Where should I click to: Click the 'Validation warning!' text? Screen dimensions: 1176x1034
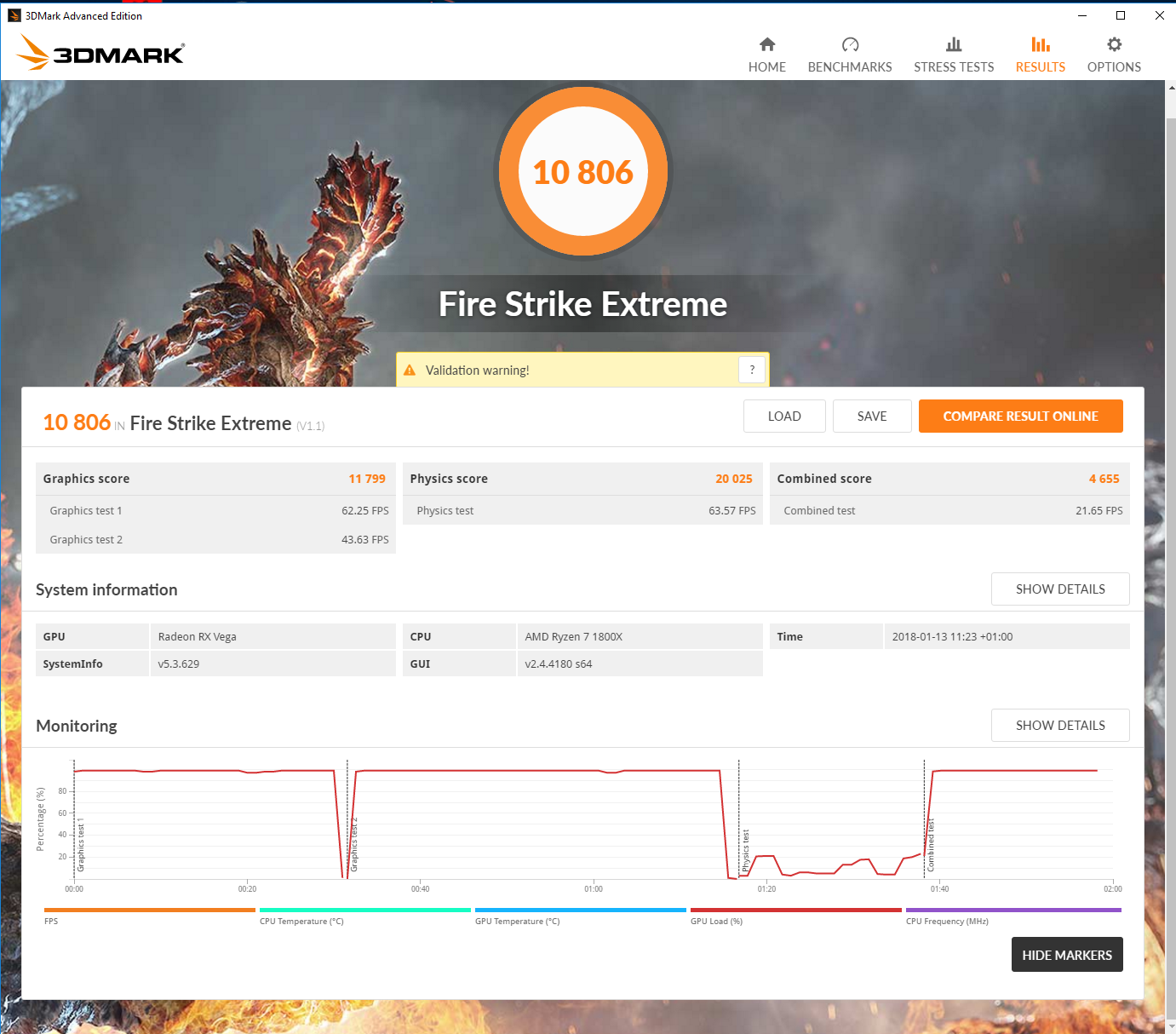(478, 371)
